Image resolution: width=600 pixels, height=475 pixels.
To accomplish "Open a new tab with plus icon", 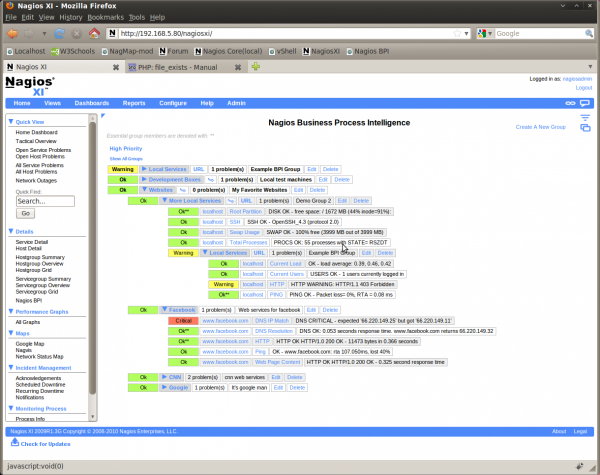I will [x=257, y=66].
